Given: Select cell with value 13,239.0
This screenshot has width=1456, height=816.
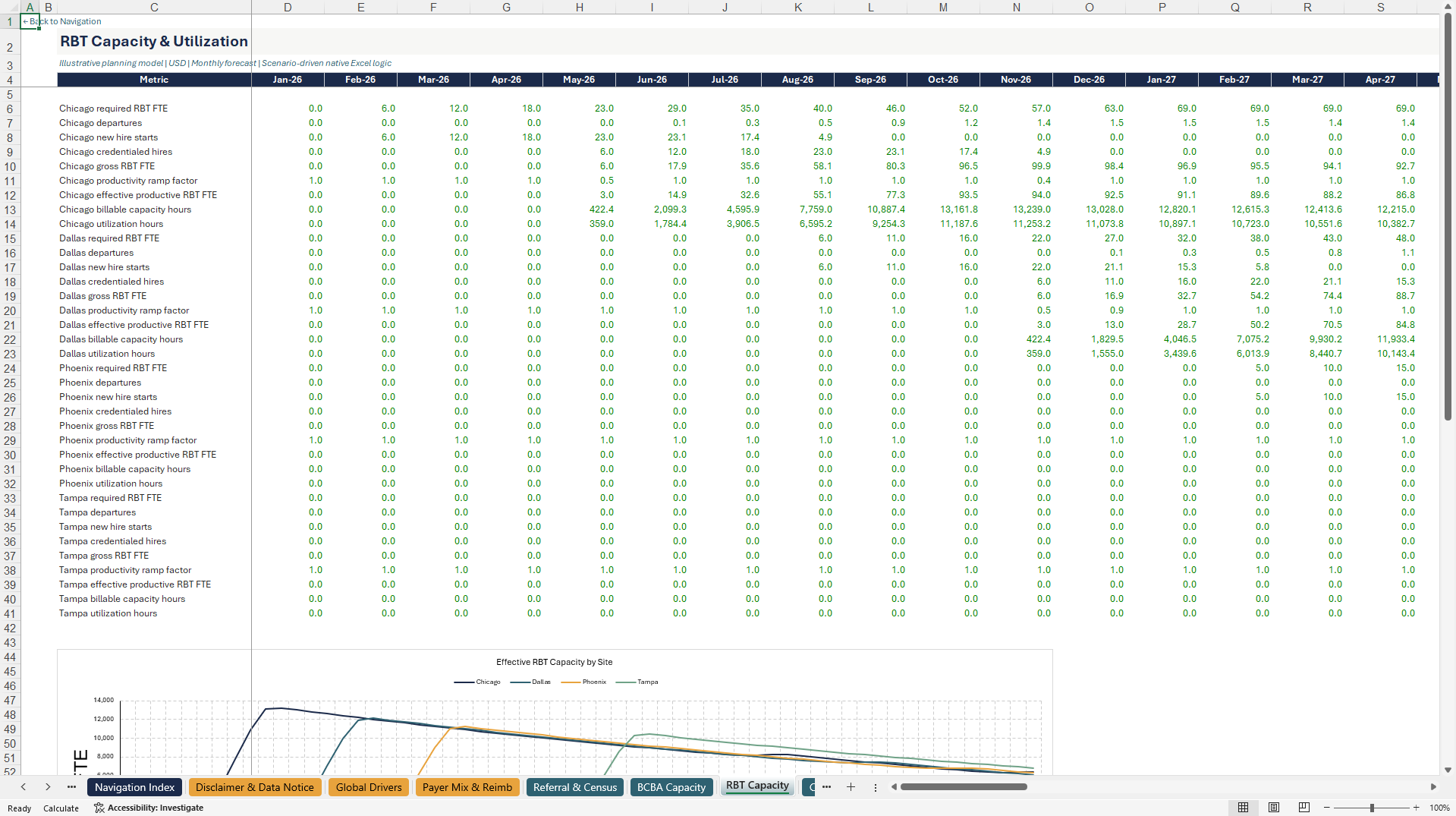Looking at the screenshot, I should [x=1016, y=210].
